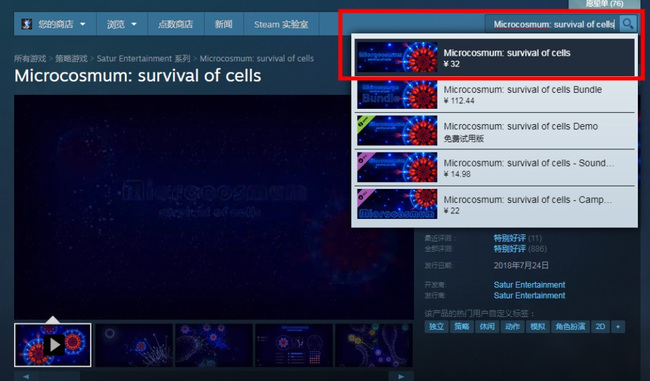Follow the 所有游戏 breadcrumb link
The height and width of the screenshot is (381, 650).
pos(30,58)
